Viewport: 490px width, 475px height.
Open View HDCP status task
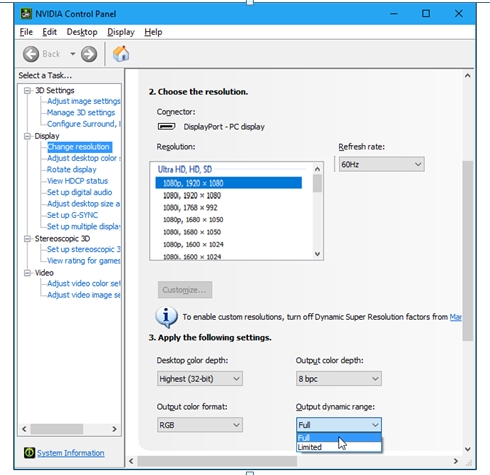(x=78, y=181)
